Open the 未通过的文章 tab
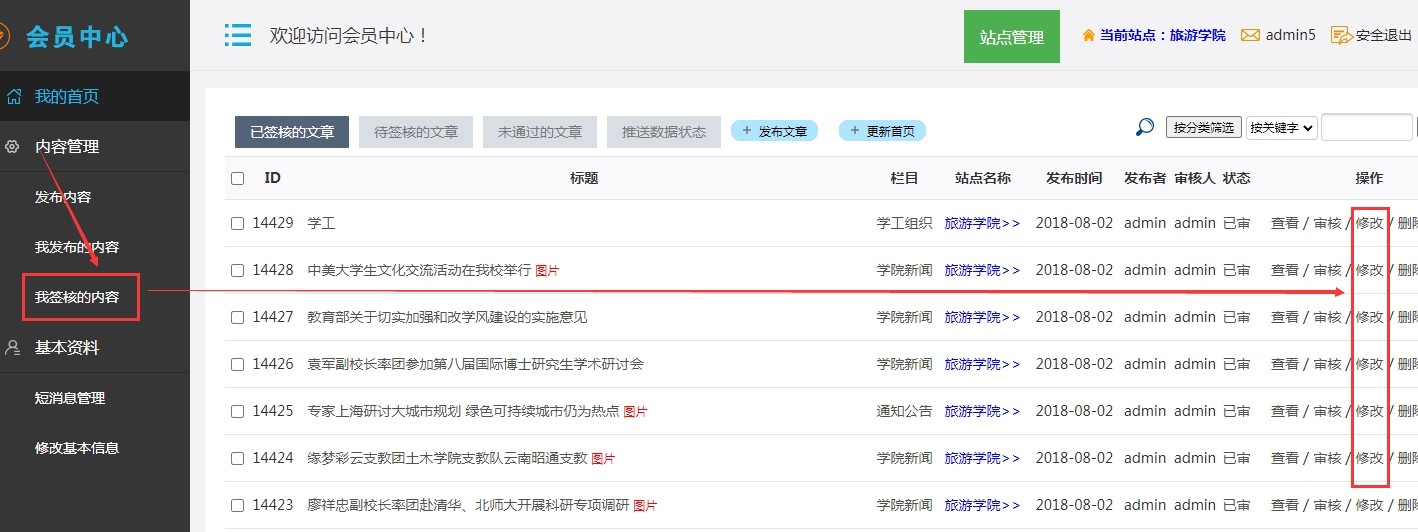Image resolution: width=1418 pixels, height=532 pixels. (x=540, y=132)
